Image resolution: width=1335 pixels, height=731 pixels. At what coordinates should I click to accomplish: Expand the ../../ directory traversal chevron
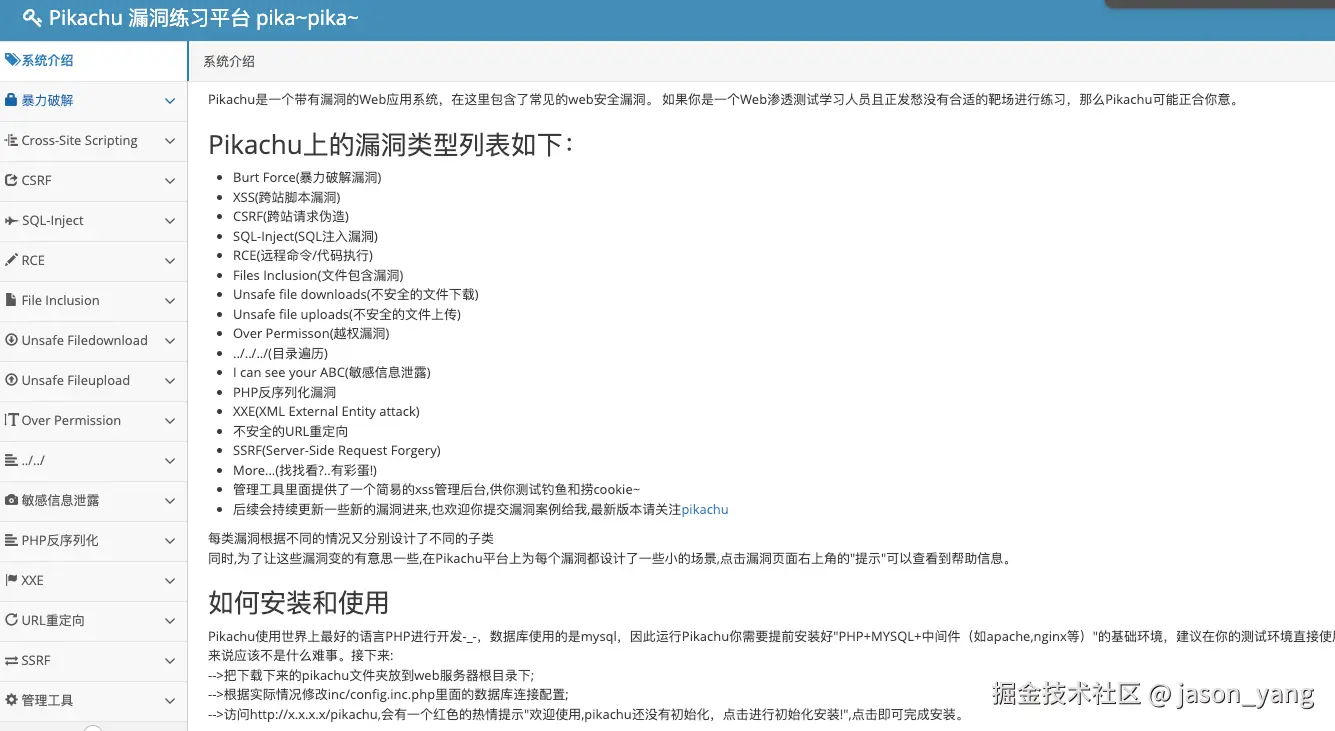170,461
